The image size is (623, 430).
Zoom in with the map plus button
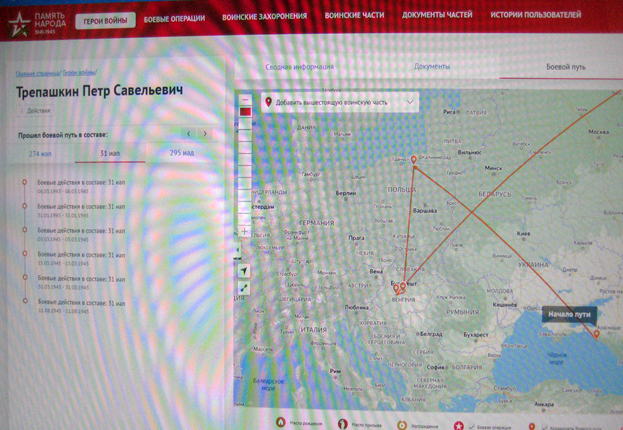[244, 231]
